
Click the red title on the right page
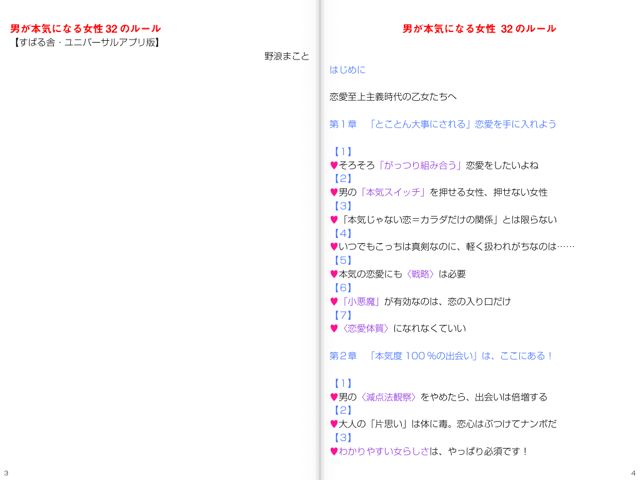479,29
